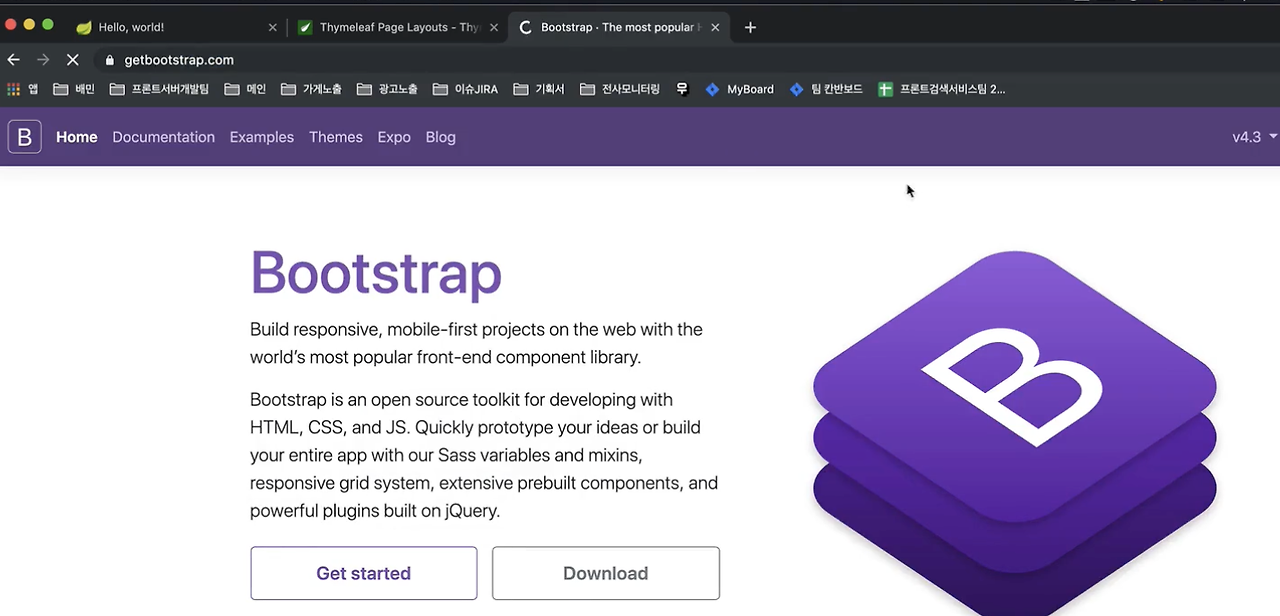Open a new browser tab
The width and height of the screenshot is (1280, 616).
click(750, 27)
